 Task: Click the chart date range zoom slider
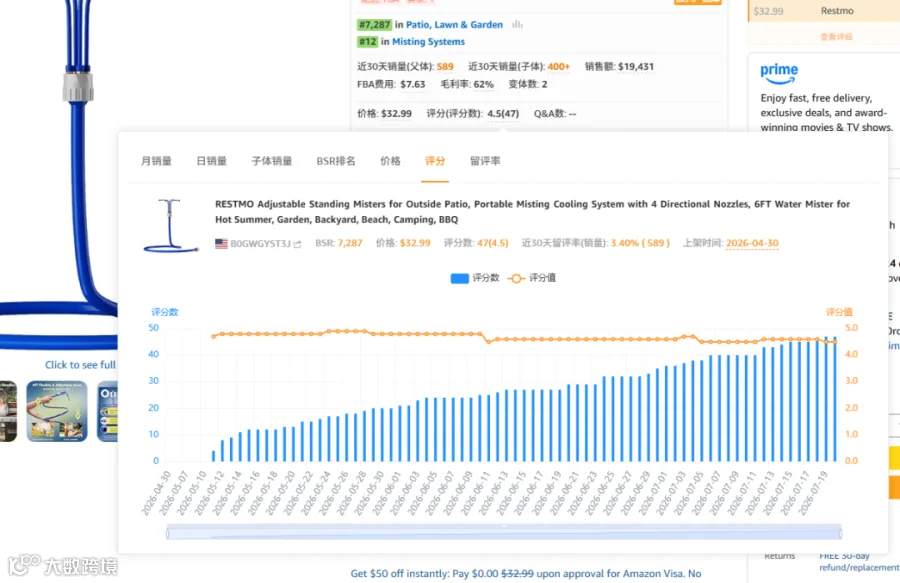(x=504, y=533)
